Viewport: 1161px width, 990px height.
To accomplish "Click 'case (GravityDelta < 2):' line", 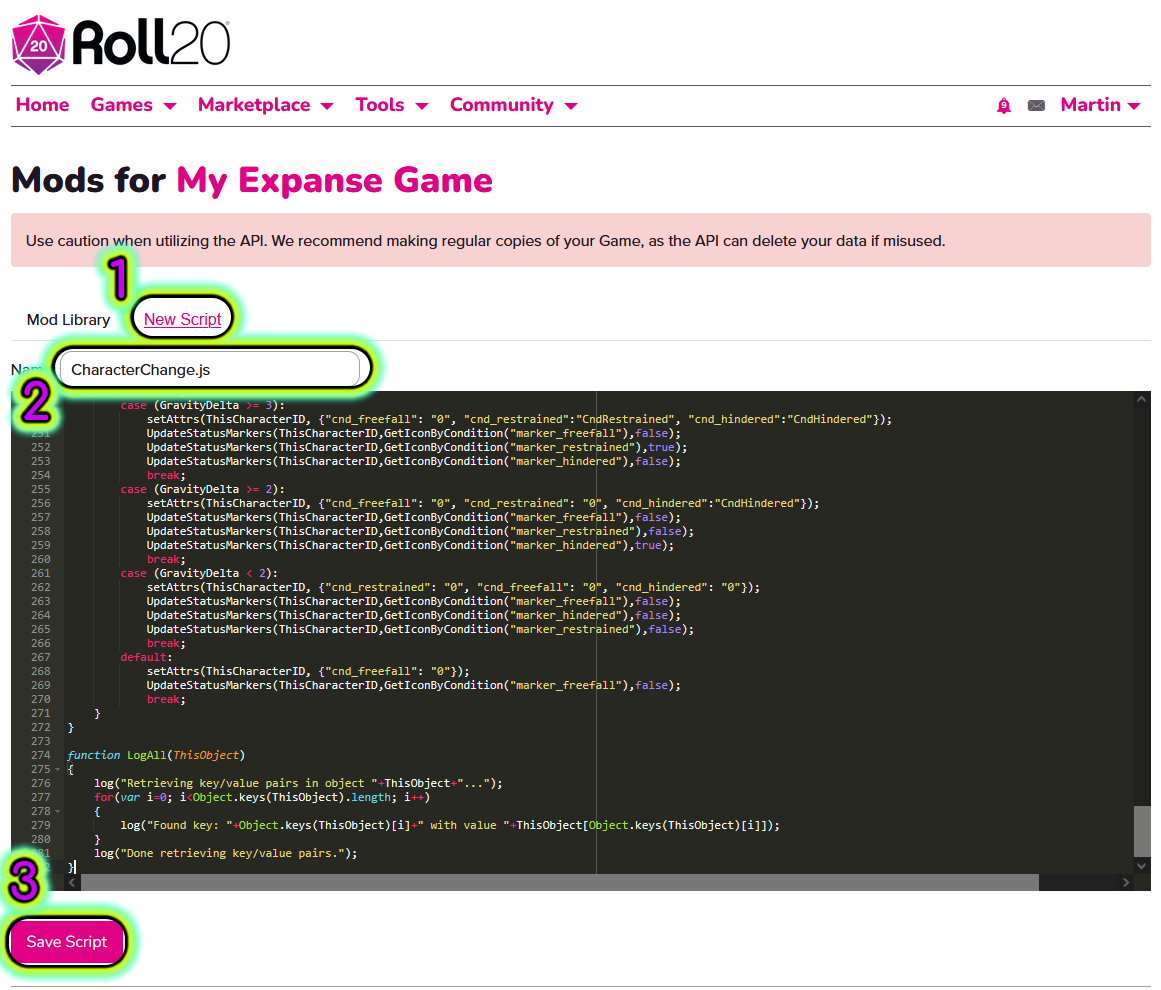I will [x=199, y=573].
